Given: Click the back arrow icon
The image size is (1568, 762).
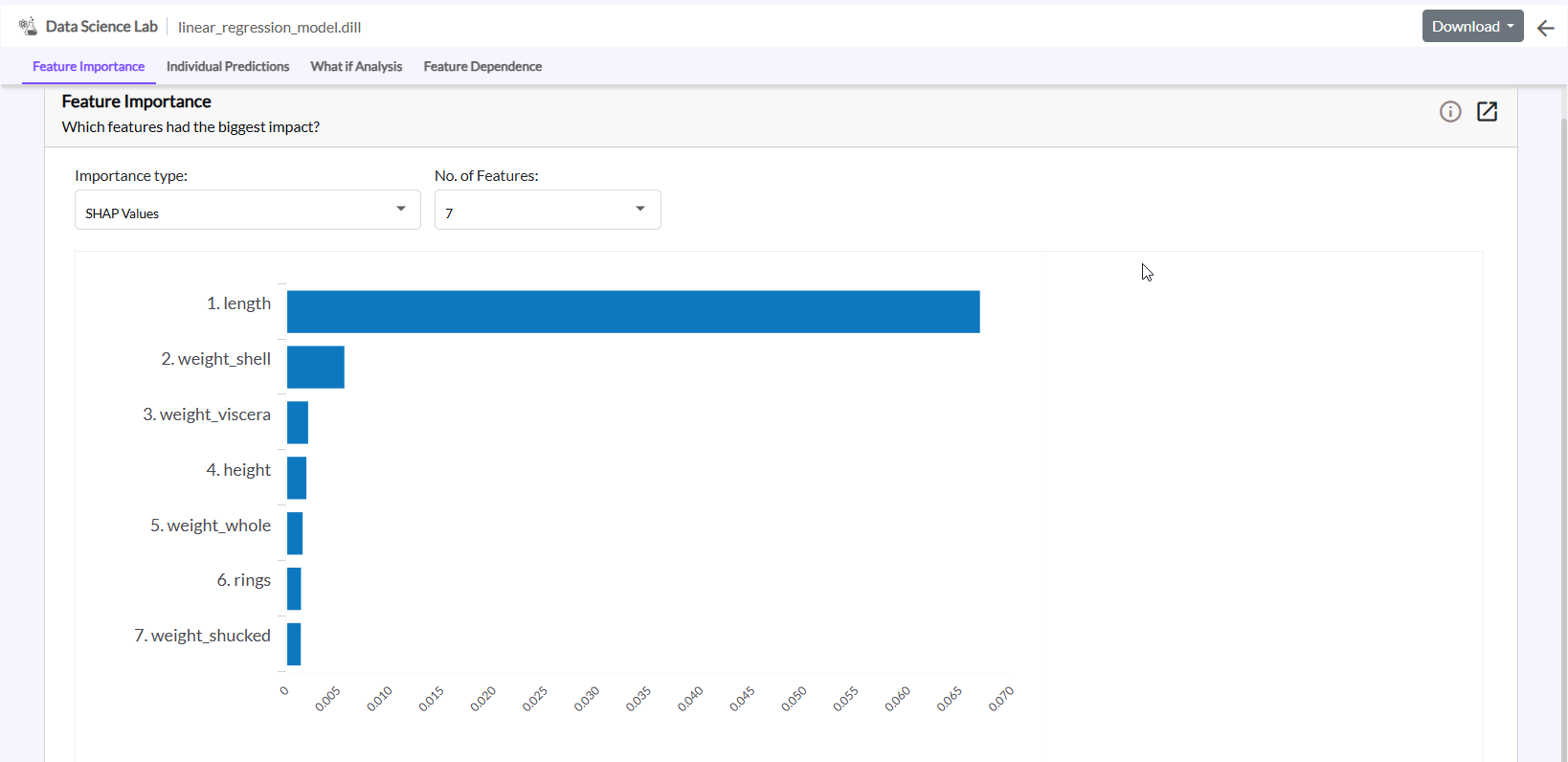Looking at the screenshot, I should click(x=1545, y=28).
